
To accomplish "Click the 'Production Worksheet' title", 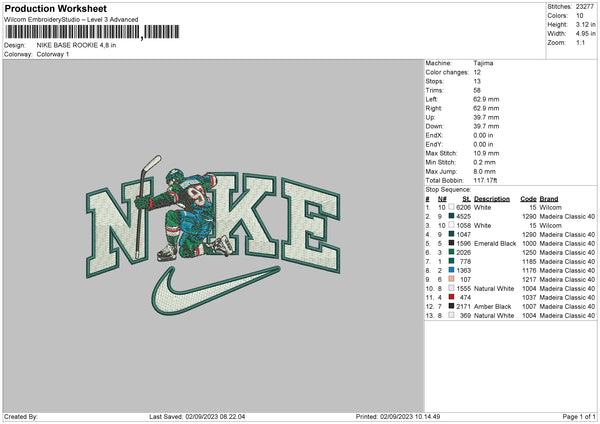I will (55, 8).
